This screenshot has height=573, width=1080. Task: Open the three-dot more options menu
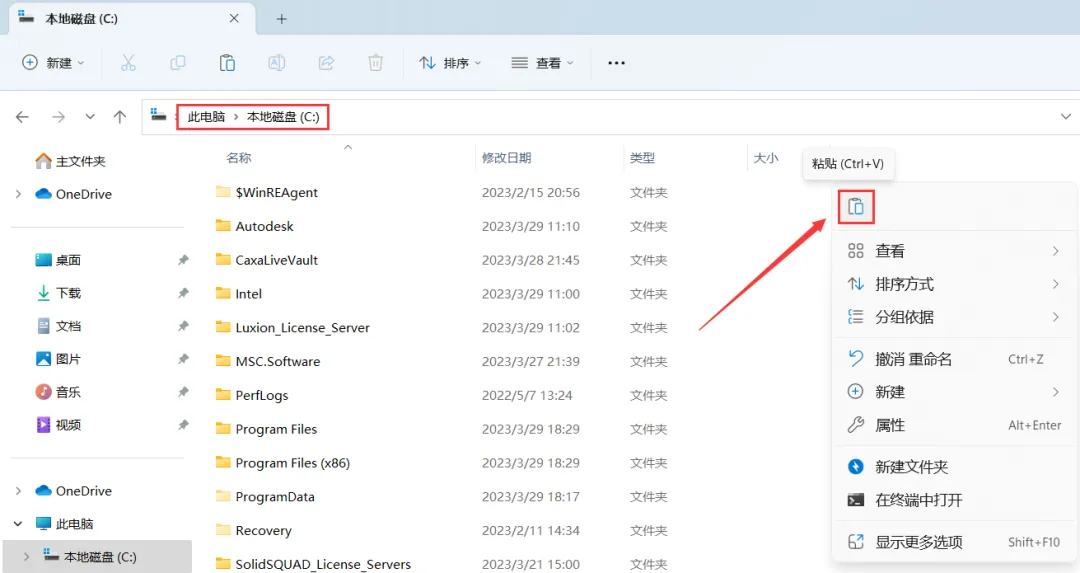616,63
